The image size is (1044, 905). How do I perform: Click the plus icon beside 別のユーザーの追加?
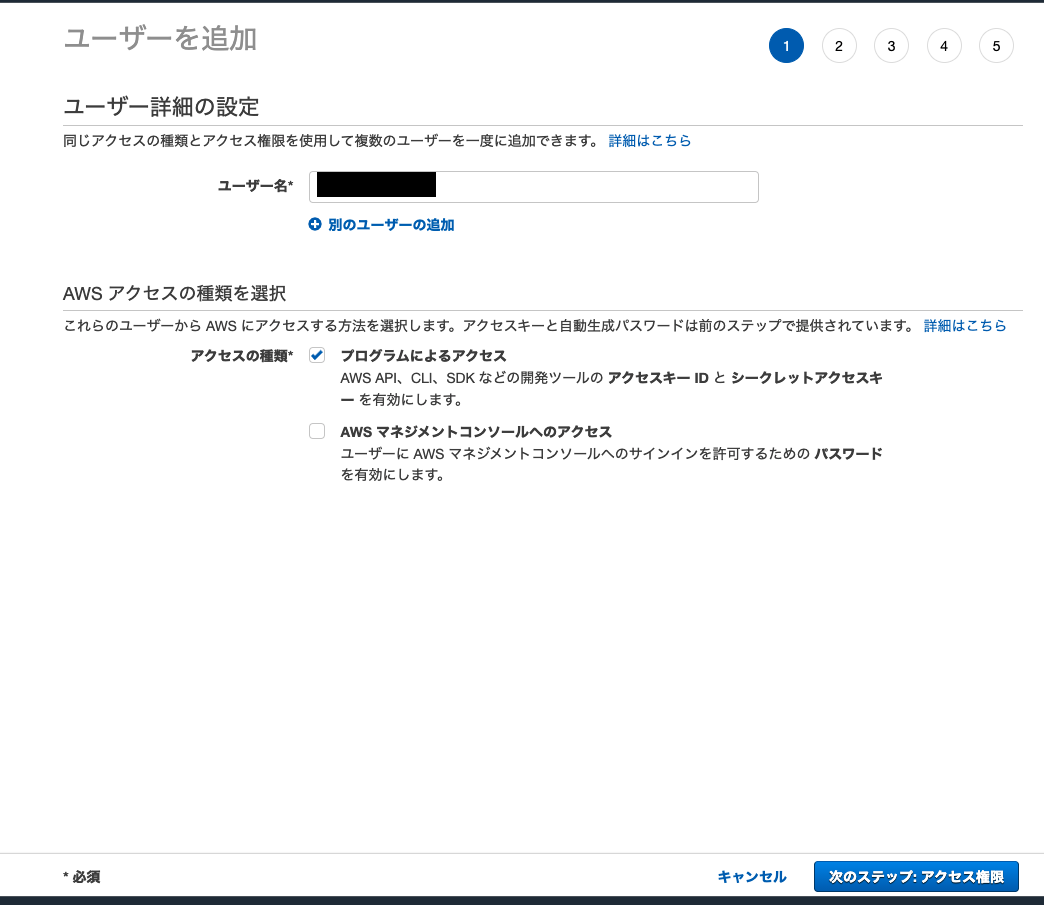point(314,225)
